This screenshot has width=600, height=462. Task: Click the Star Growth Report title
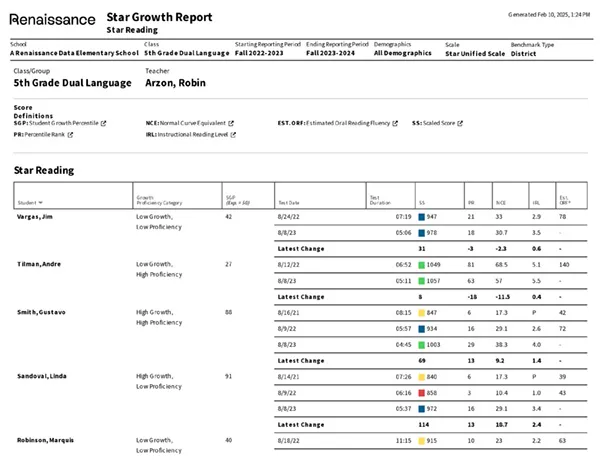159,17
